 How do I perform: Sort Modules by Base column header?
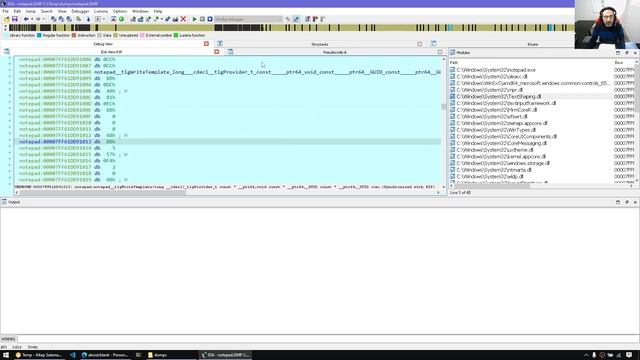[x=624, y=62]
